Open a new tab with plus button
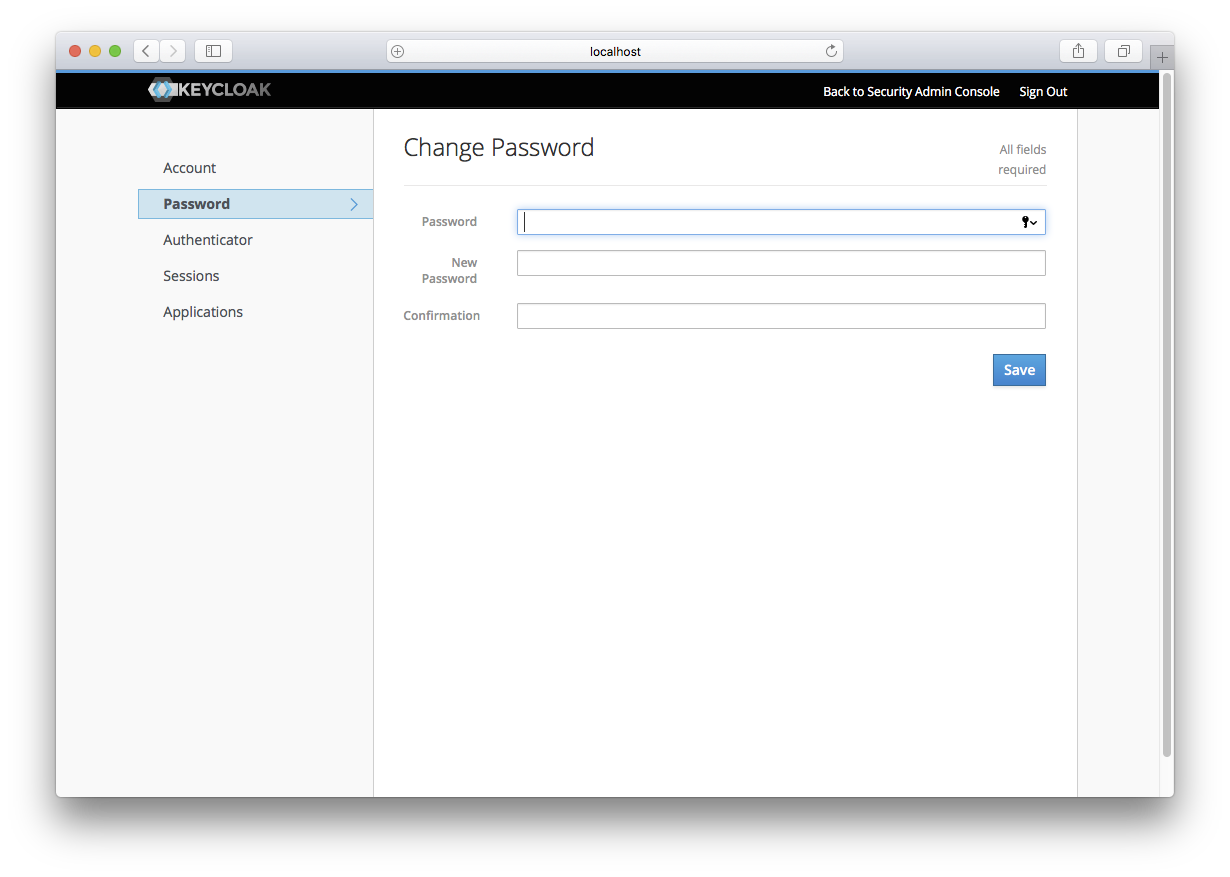The width and height of the screenshot is (1230, 877). tap(1161, 58)
